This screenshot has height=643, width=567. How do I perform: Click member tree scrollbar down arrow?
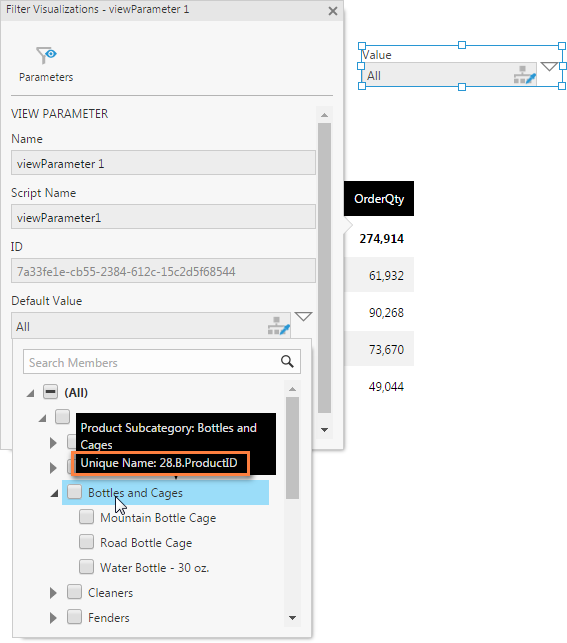pos(292,618)
